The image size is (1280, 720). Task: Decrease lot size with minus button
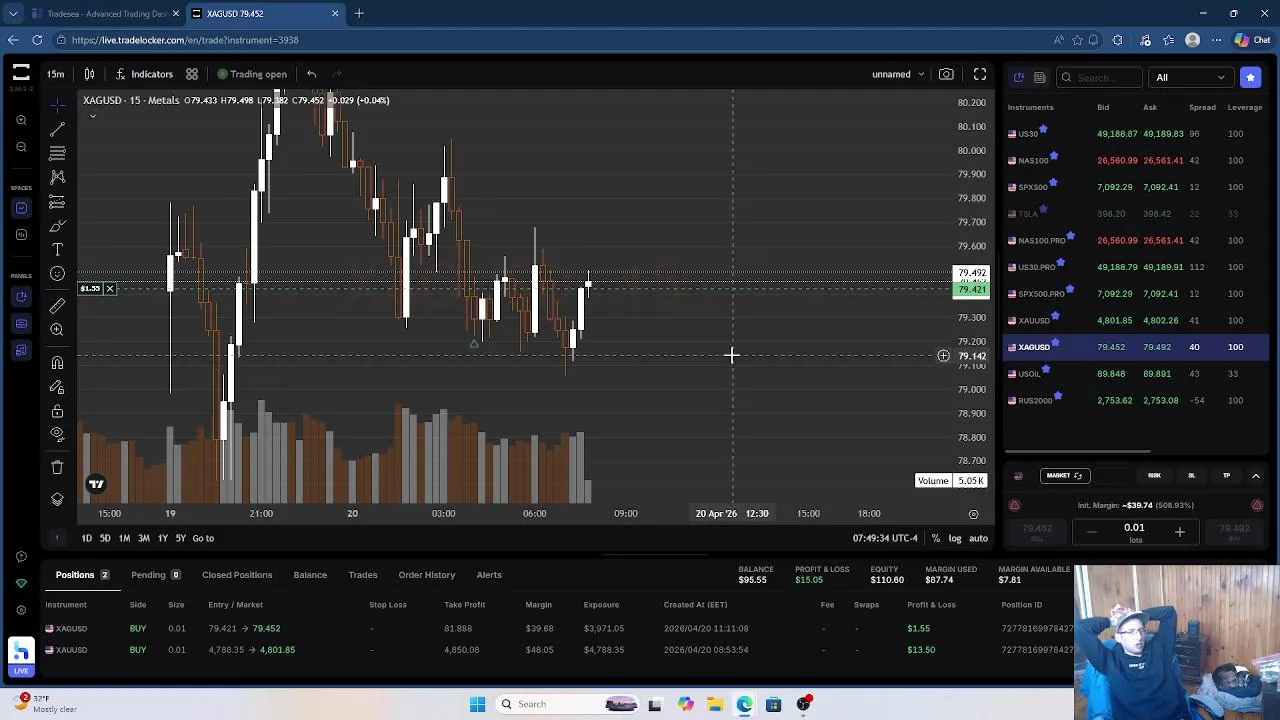point(1091,532)
